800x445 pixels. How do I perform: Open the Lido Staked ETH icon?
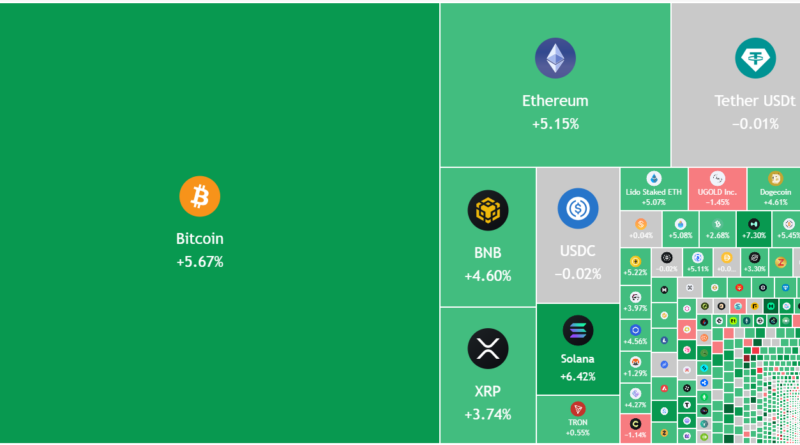click(x=654, y=178)
